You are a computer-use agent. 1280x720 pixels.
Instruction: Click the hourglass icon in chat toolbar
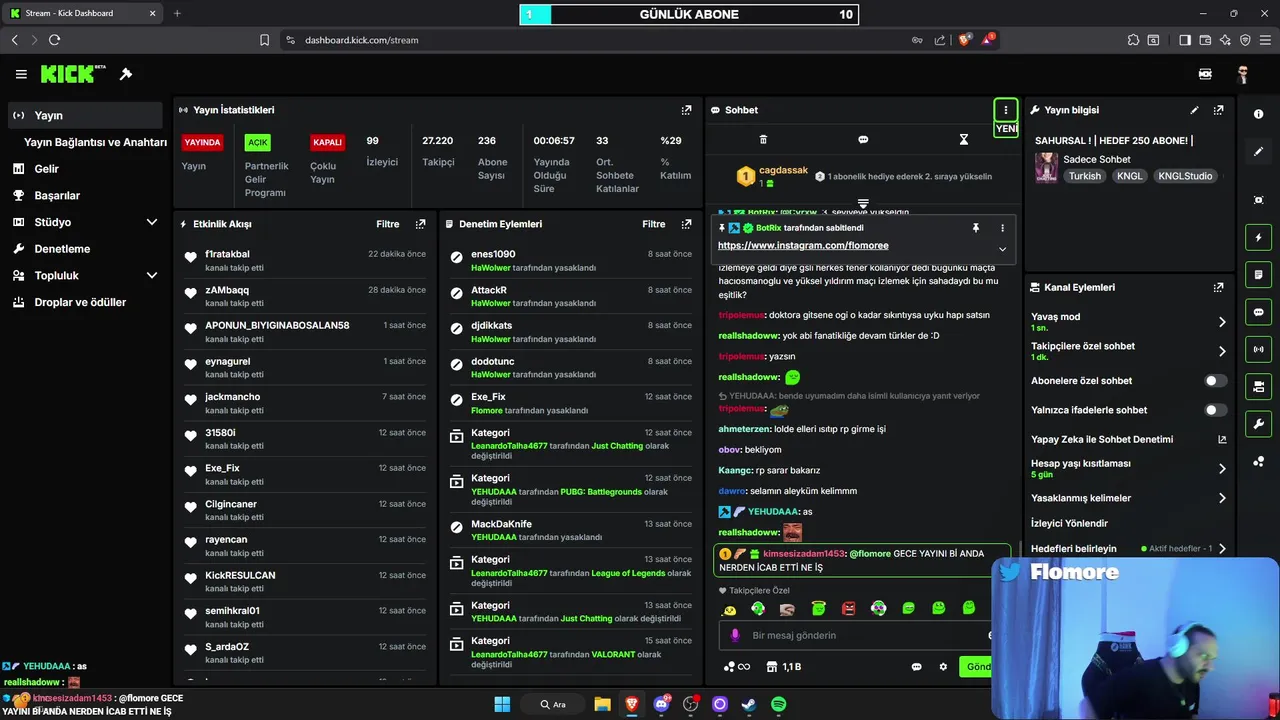tap(964, 140)
